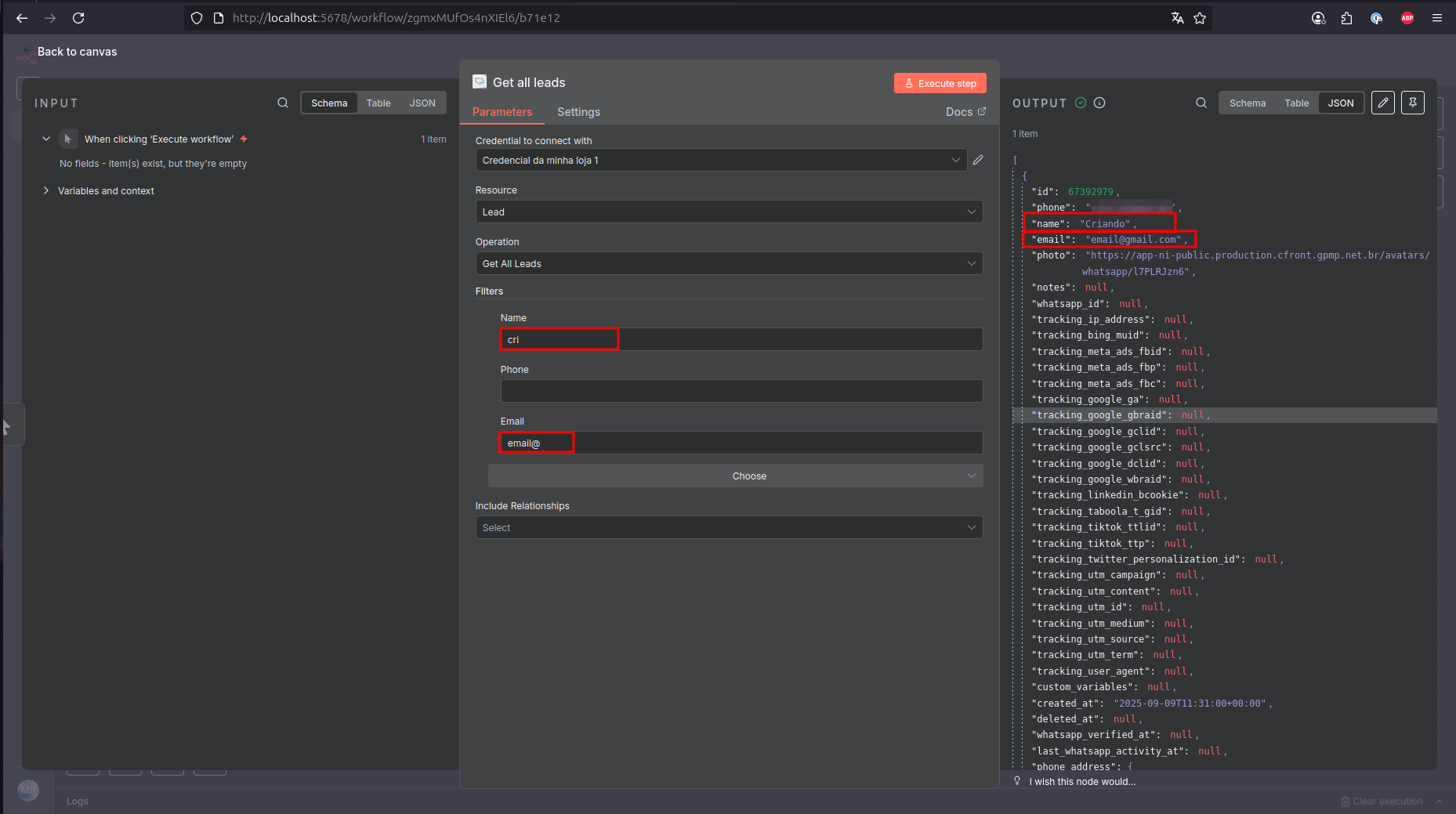This screenshot has height=814, width=1456.
Task: Click the manual trigger cursor icon
Action: click(68, 139)
